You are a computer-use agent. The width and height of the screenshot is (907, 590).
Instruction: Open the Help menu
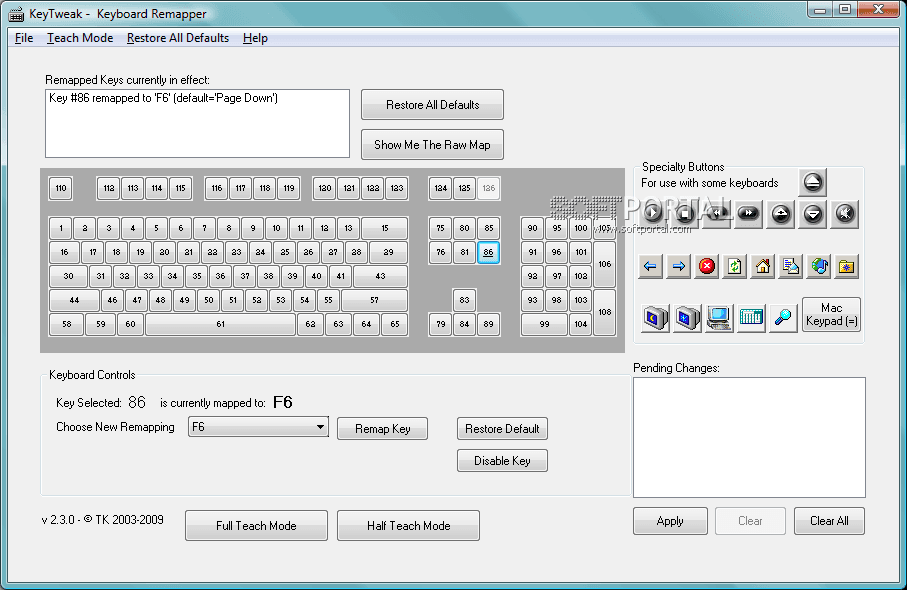[x=255, y=38]
